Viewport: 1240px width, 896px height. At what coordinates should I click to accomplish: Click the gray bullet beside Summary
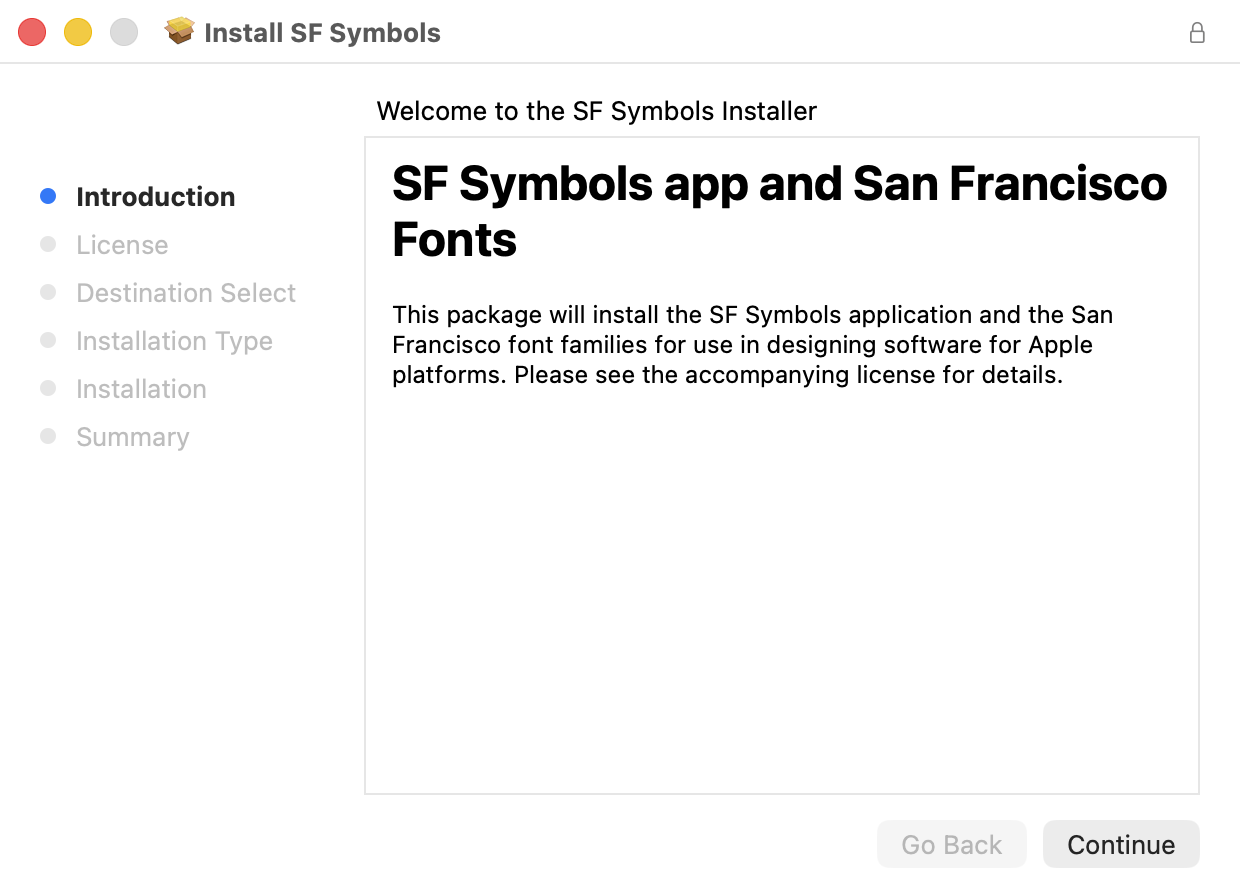(48, 436)
